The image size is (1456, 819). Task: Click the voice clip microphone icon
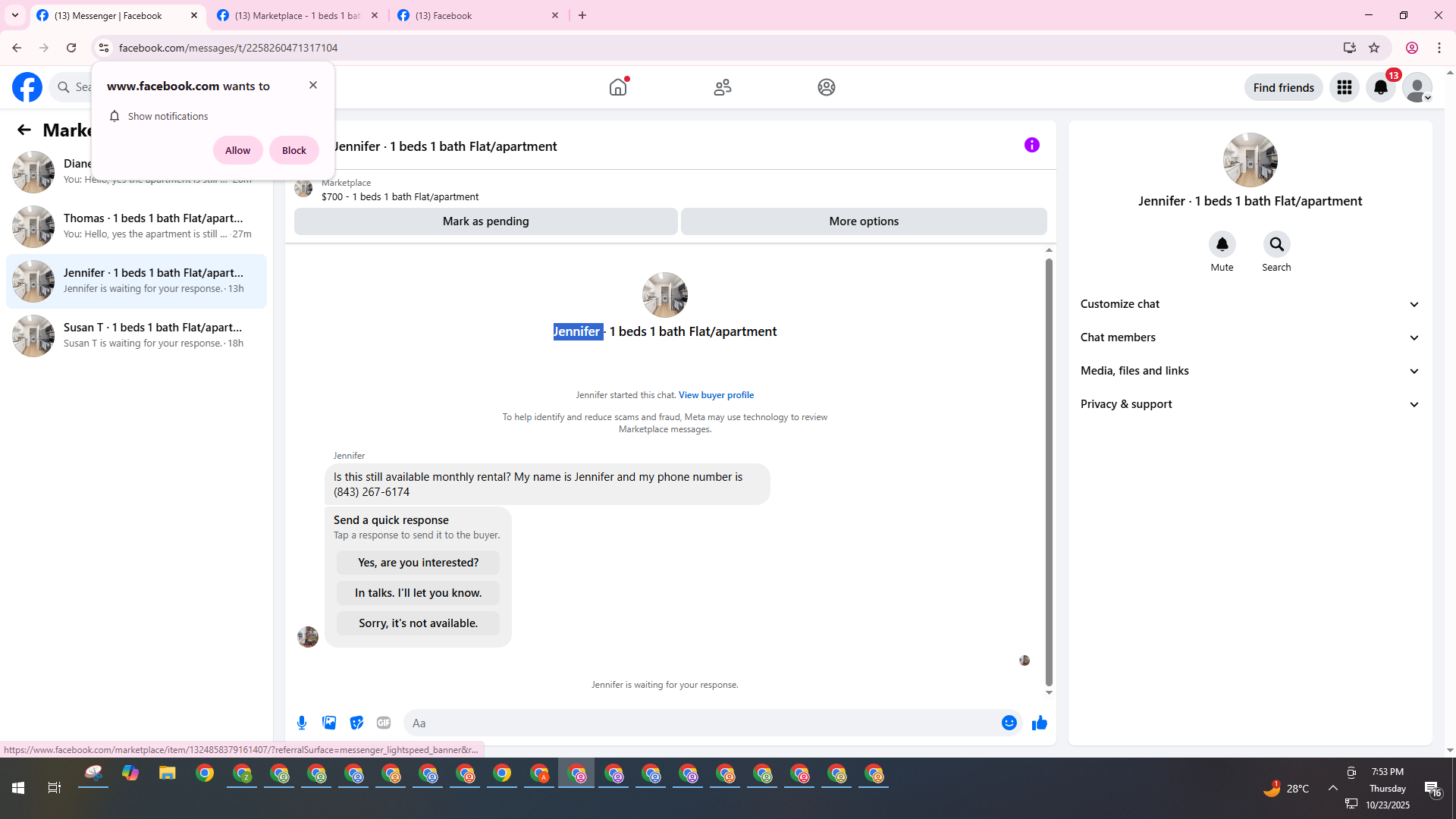click(302, 723)
